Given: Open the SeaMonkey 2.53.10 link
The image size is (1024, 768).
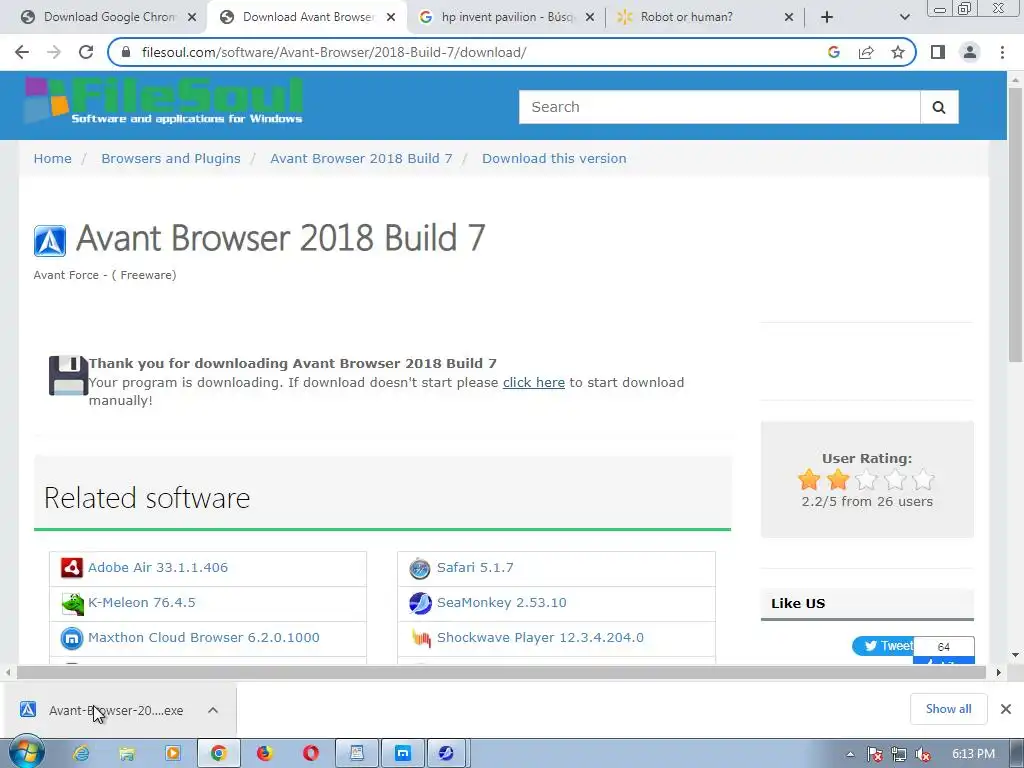Looking at the screenshot, I should pos(502,603).
